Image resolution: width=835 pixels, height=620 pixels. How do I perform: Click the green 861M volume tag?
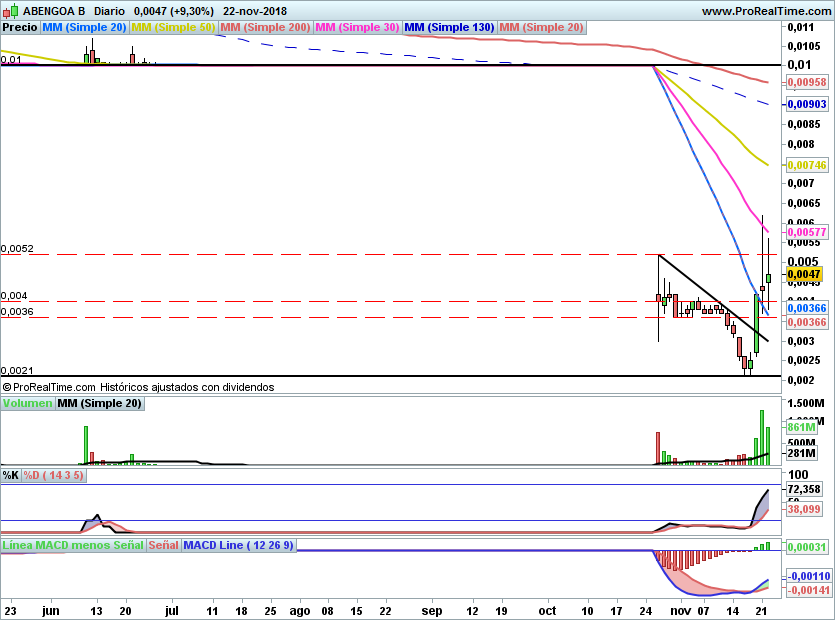802,427
